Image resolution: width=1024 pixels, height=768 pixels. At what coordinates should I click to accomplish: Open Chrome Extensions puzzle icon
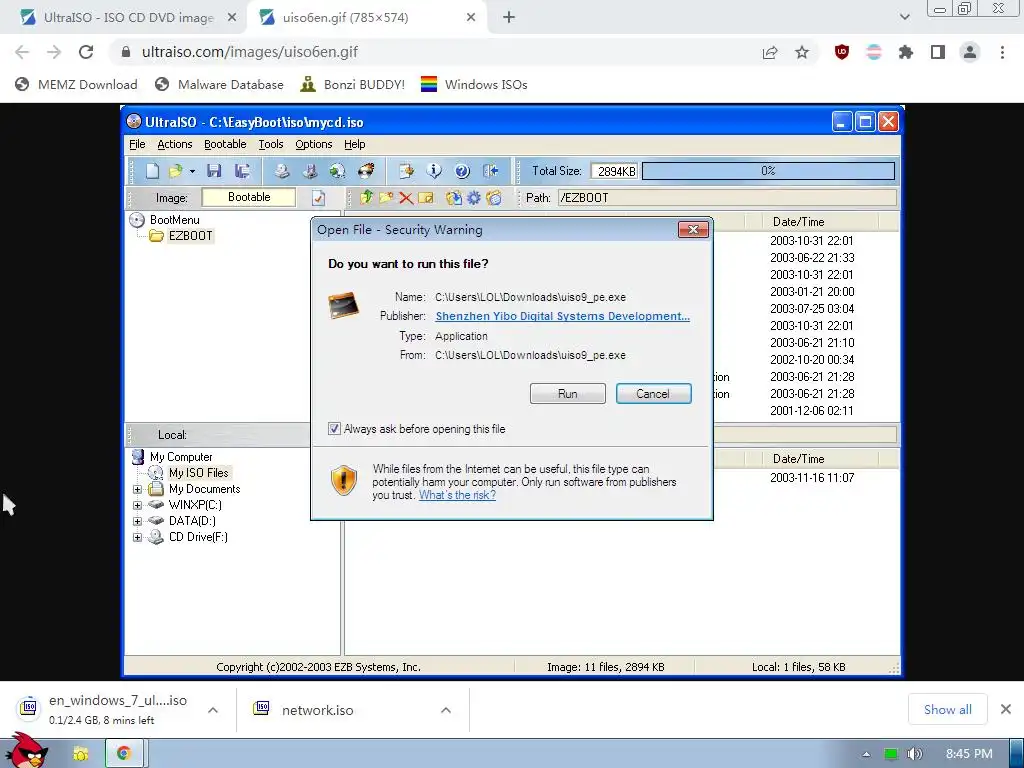point(906,52)
